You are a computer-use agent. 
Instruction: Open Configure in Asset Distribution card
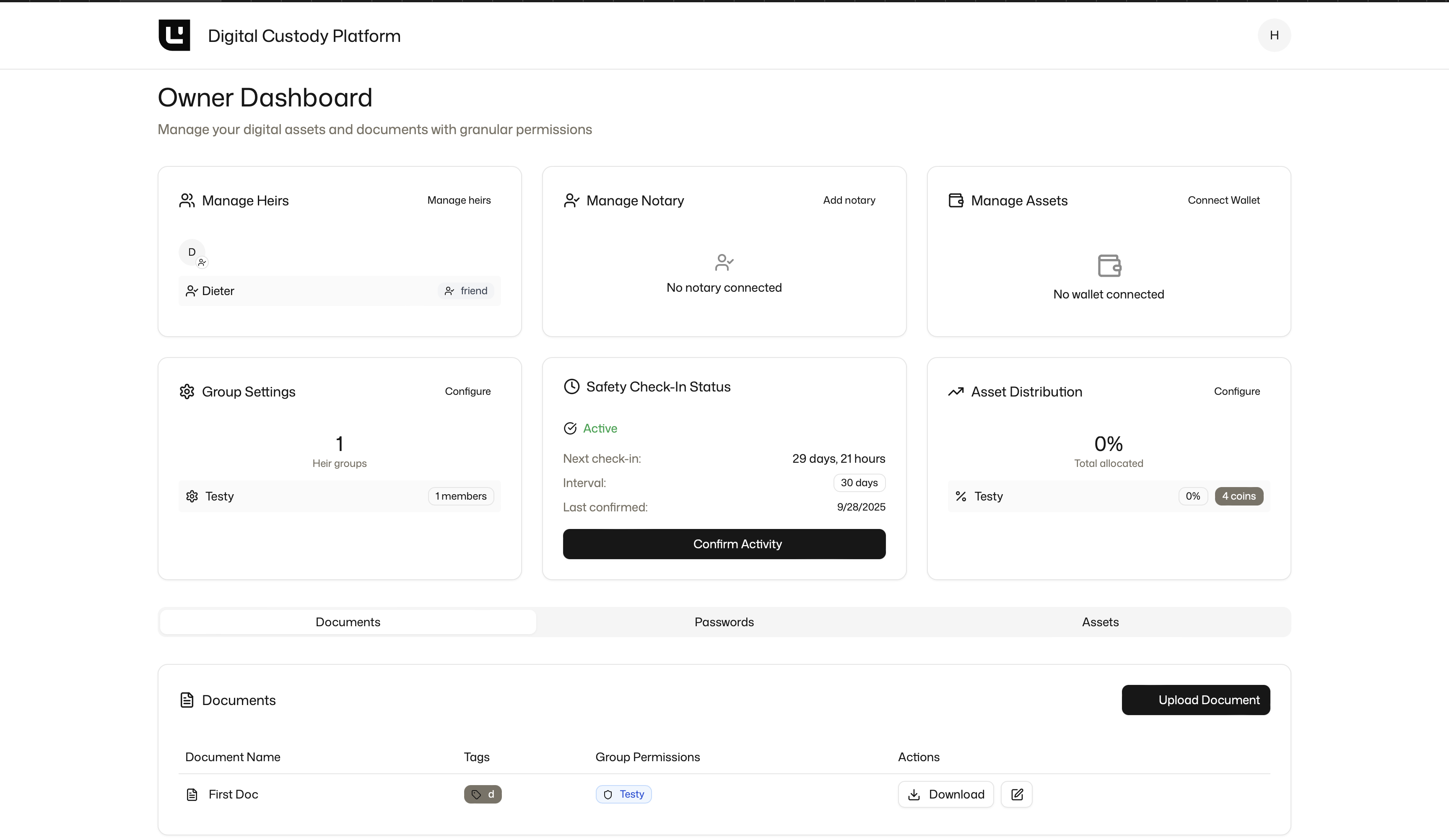coord(1237,391)
